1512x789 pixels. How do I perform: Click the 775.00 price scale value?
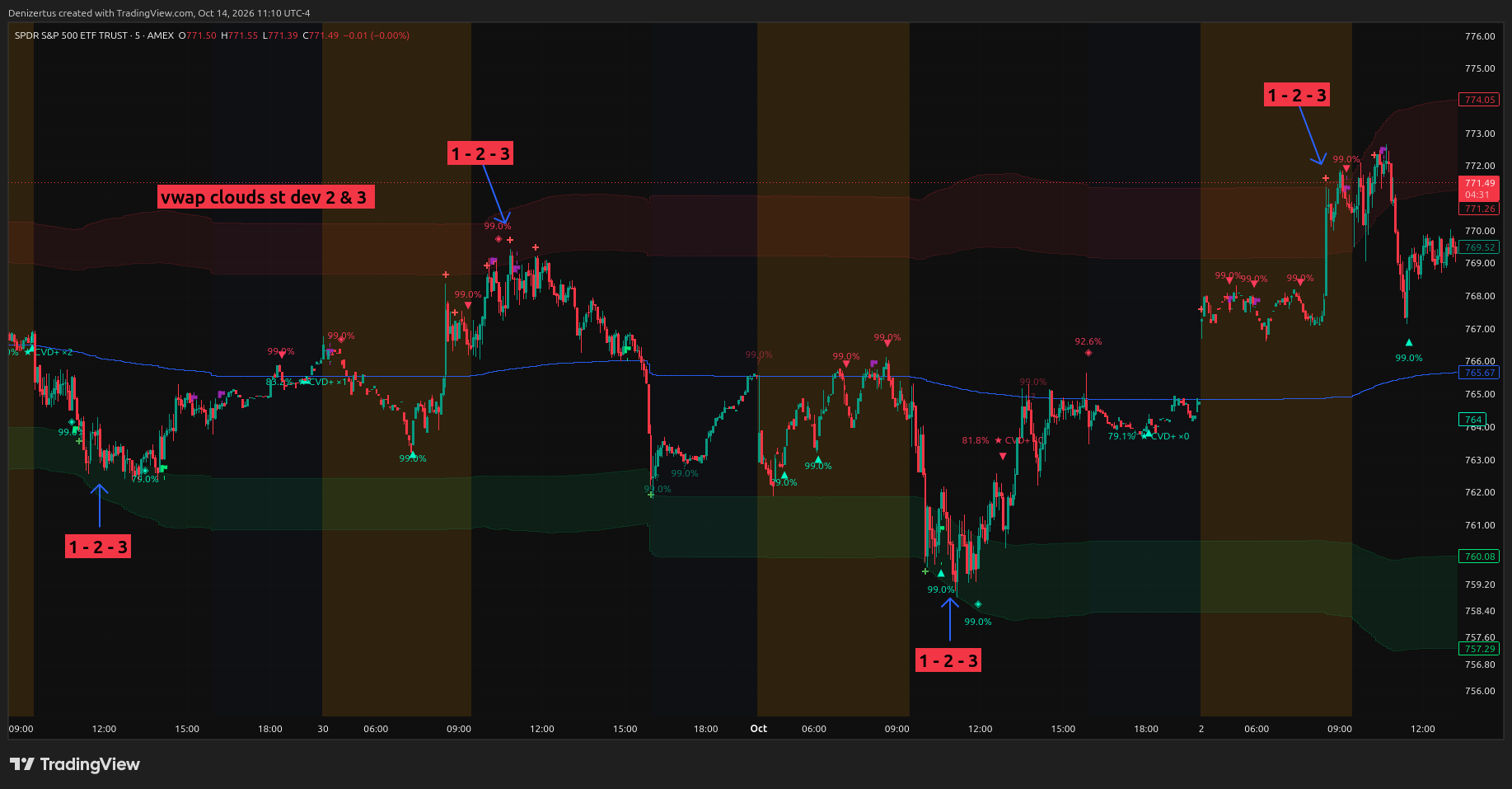click(1480, 68)
